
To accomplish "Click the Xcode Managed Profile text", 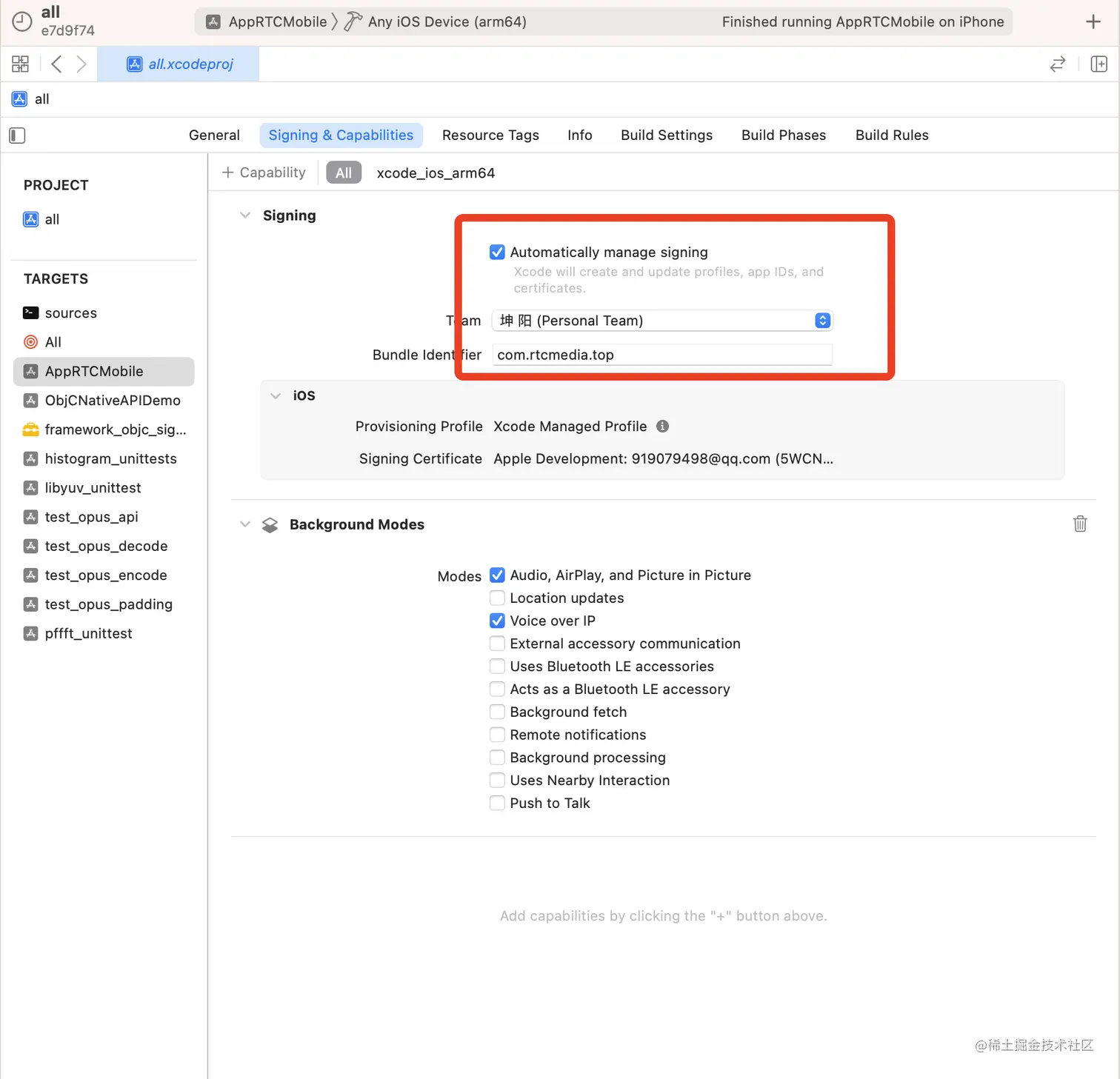I will [x=570, y=427].
